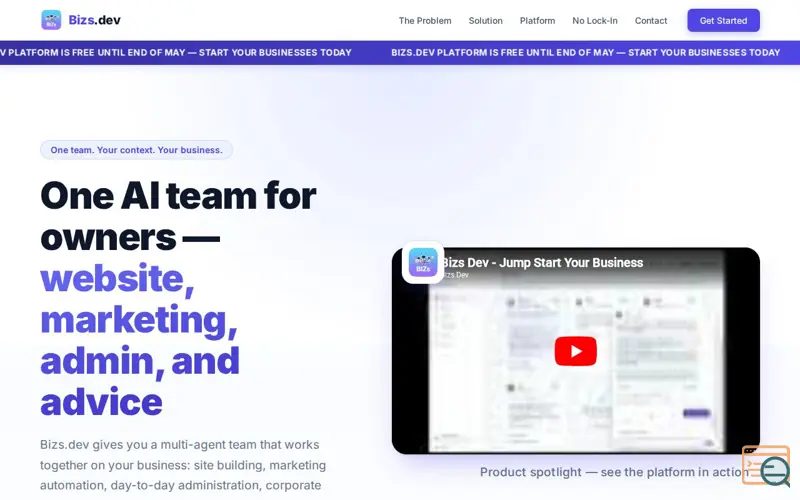Open The Problem nav item
Screen dimensions: 800x500
[x=425, y=21]
